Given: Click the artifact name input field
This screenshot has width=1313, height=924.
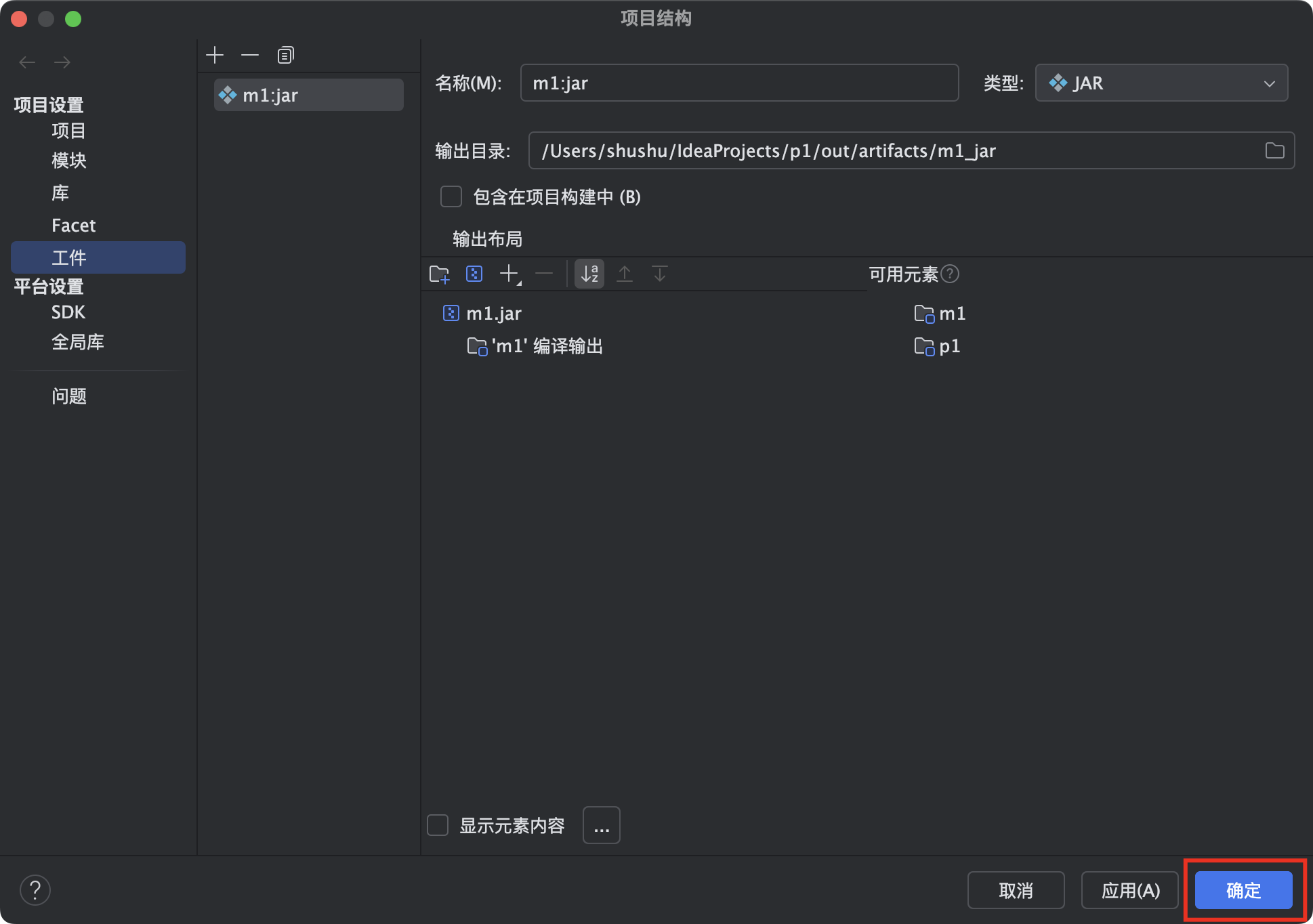Looking at the screenshot, I should pyautogui.click(x=738, y=83).
